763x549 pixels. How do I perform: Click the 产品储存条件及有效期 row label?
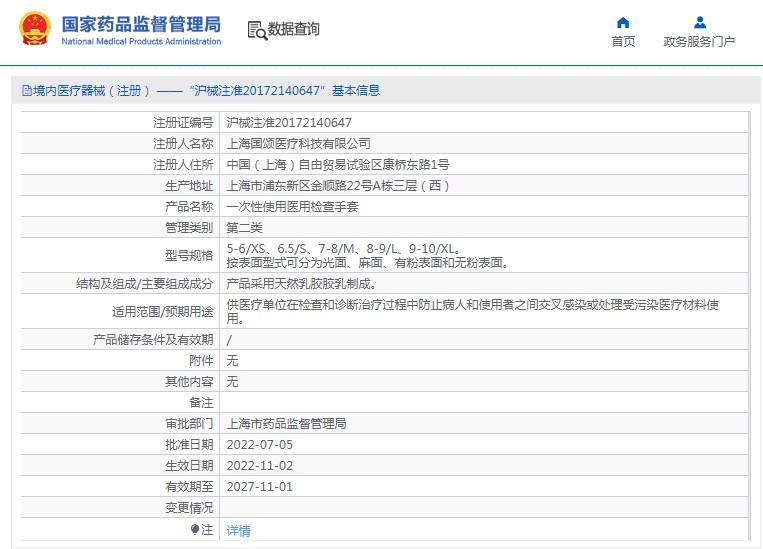pos(153,339)
